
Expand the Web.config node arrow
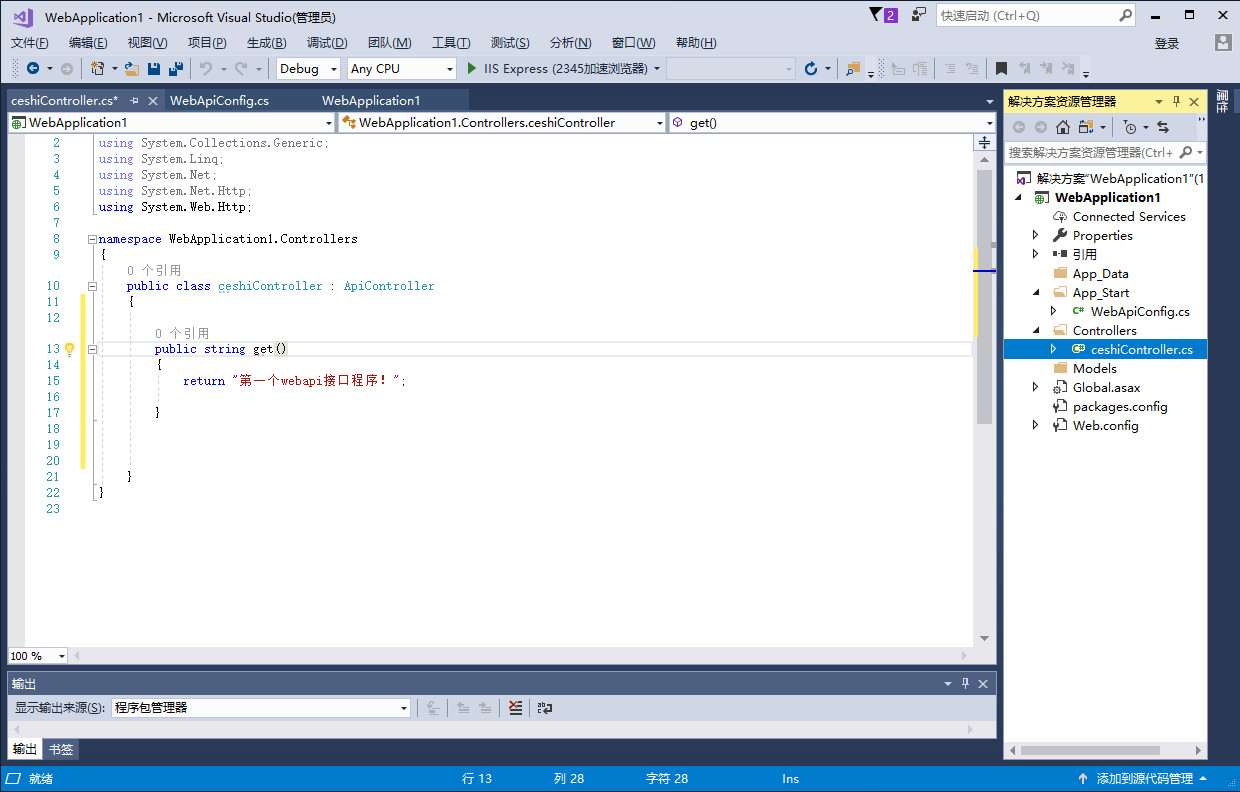click(1036, 426)
